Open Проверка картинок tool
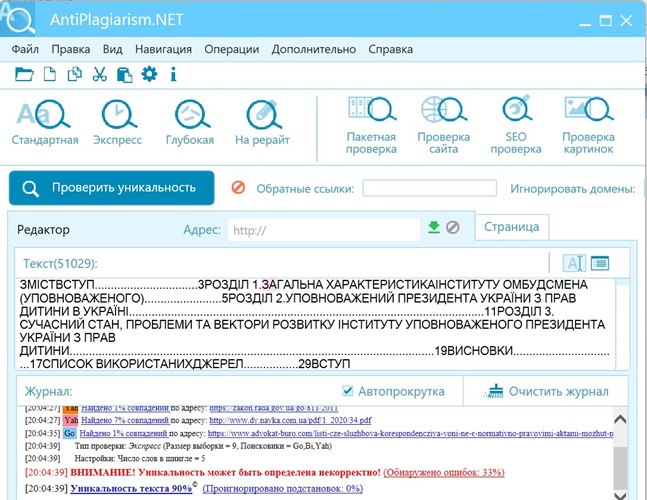647x500 pixels. (x=588, y=125)
